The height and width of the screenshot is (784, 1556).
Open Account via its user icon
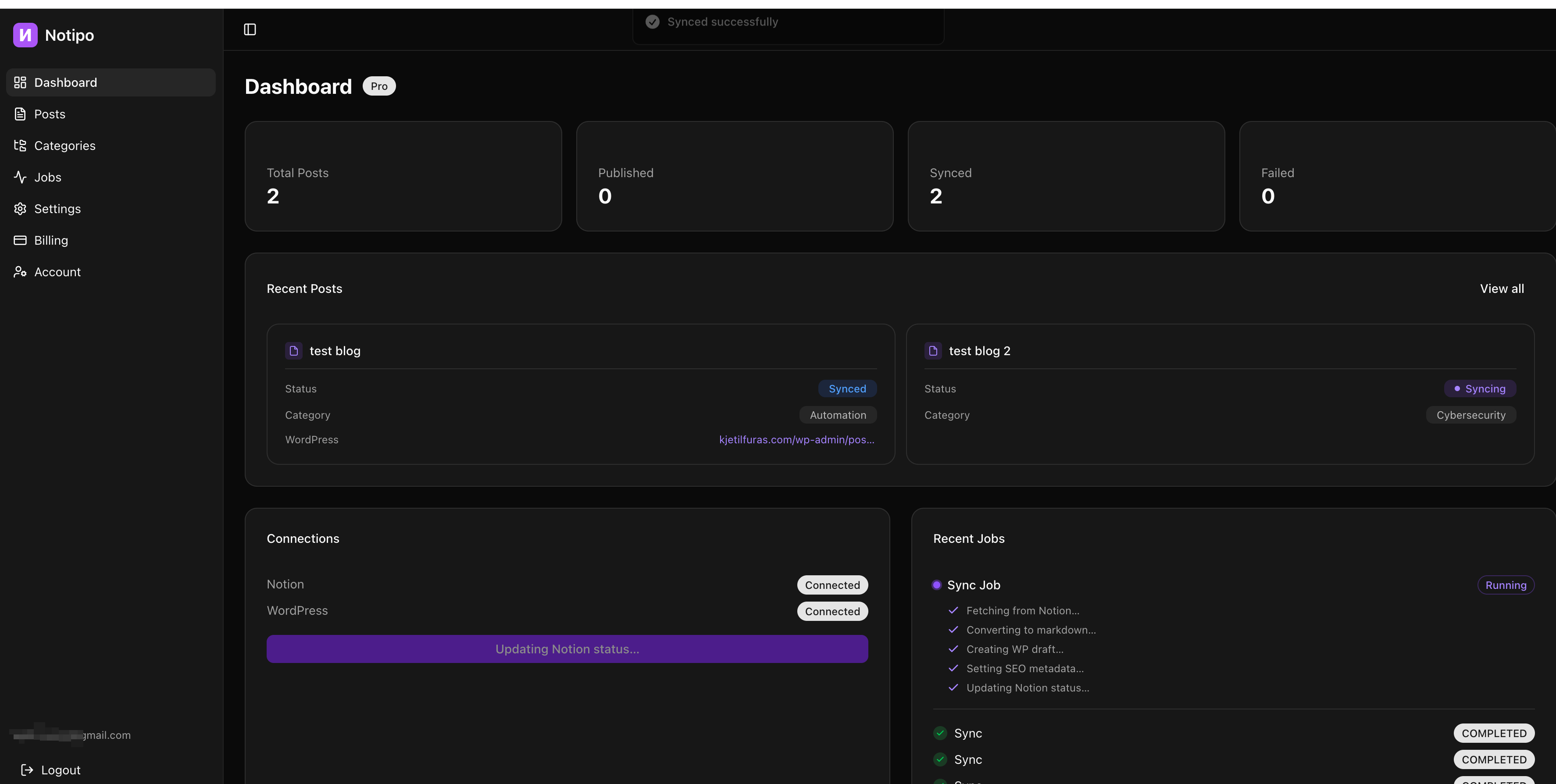click(x=20, y=272)
